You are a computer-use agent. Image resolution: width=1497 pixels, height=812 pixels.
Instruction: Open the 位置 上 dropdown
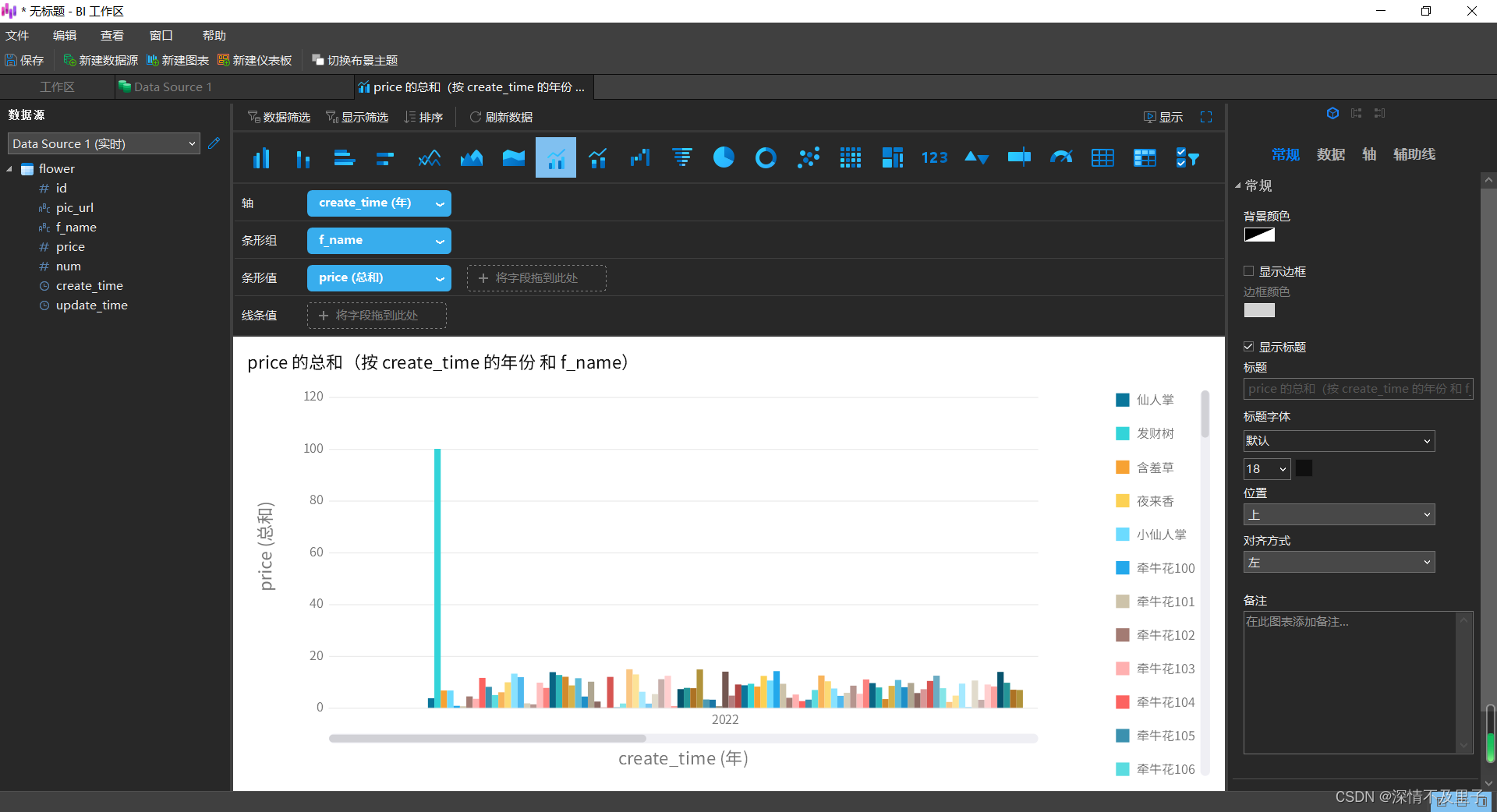1339,514
